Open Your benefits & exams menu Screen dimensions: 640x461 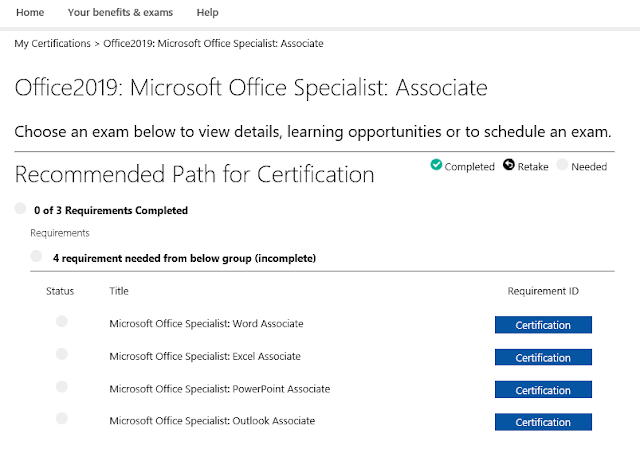[120, 13]
